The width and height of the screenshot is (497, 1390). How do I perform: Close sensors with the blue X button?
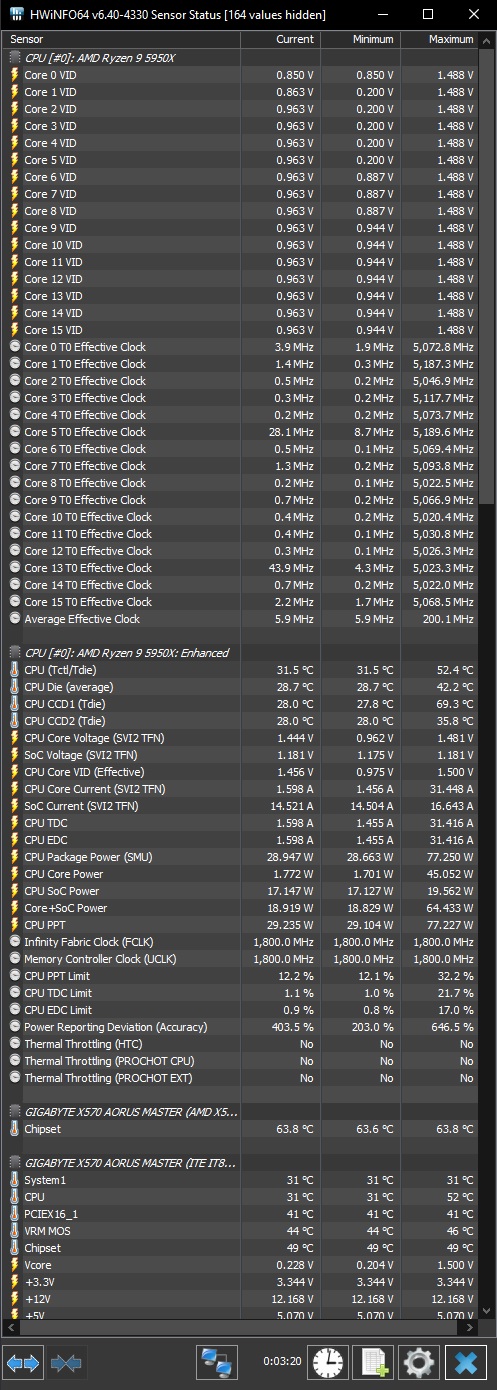click(x=465, y=1362)
